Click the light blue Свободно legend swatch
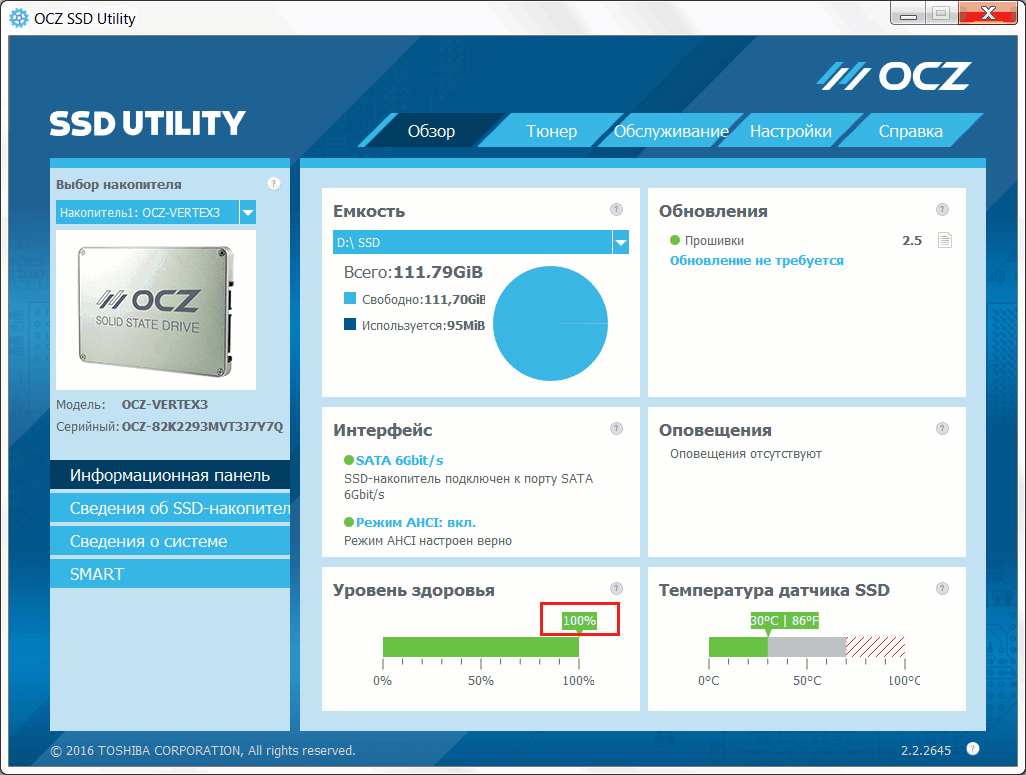 [x=350, y=298]
